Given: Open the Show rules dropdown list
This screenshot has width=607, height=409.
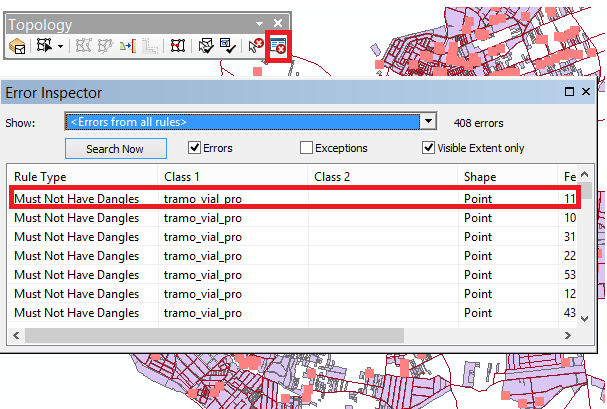Looking at the screenshot, I should click(428, 122).
